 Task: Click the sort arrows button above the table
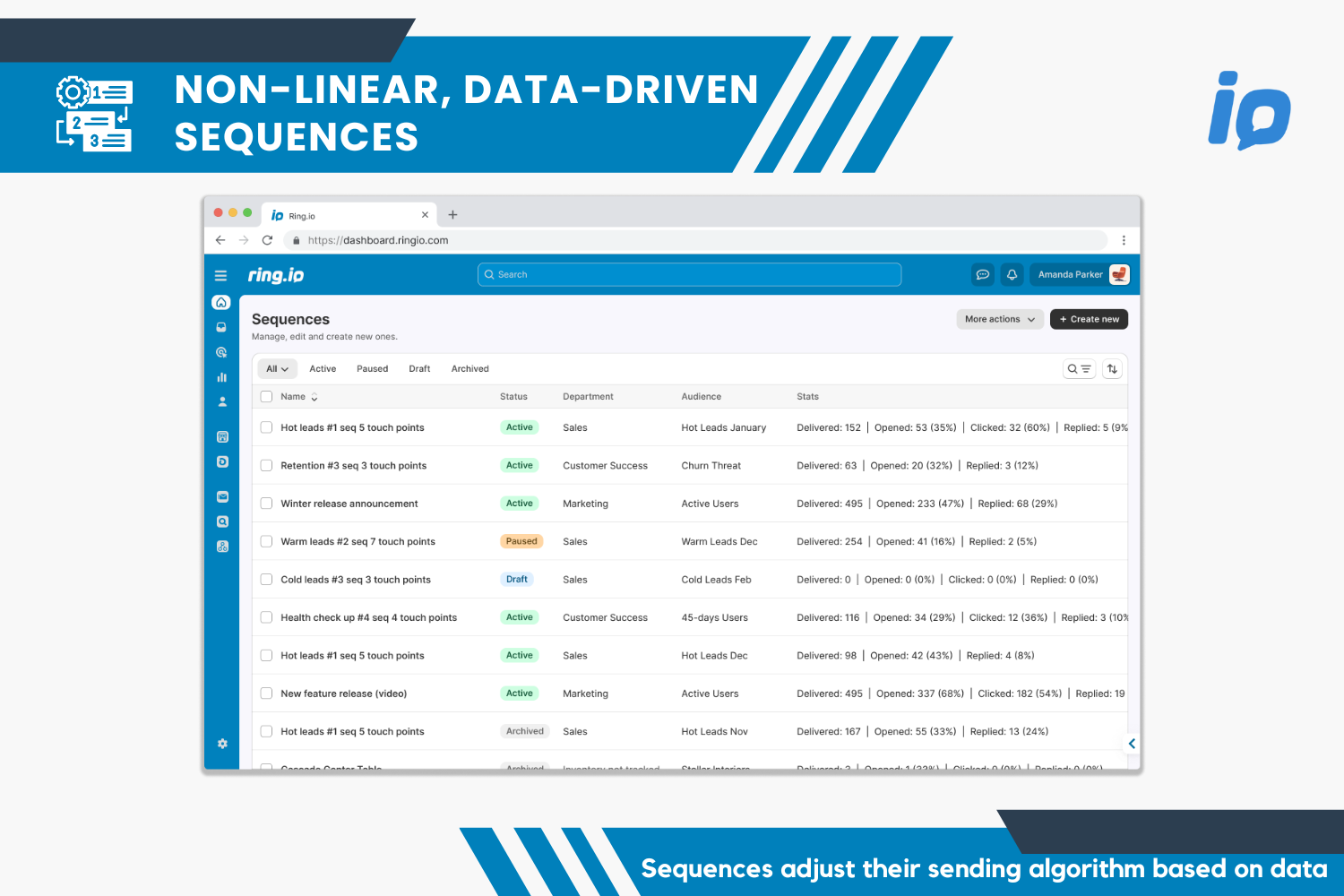[1112, 369]
